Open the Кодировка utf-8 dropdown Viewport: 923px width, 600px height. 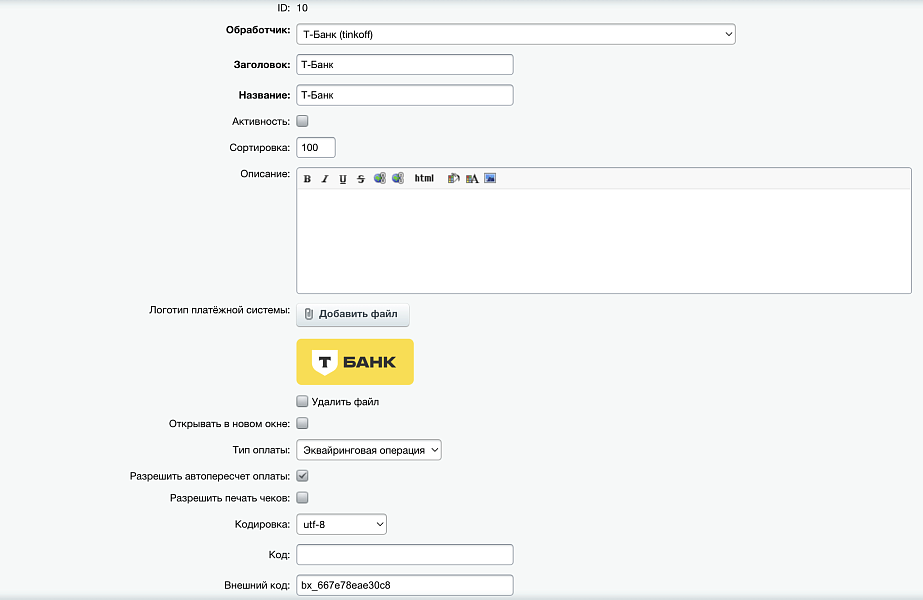(341, 524)
